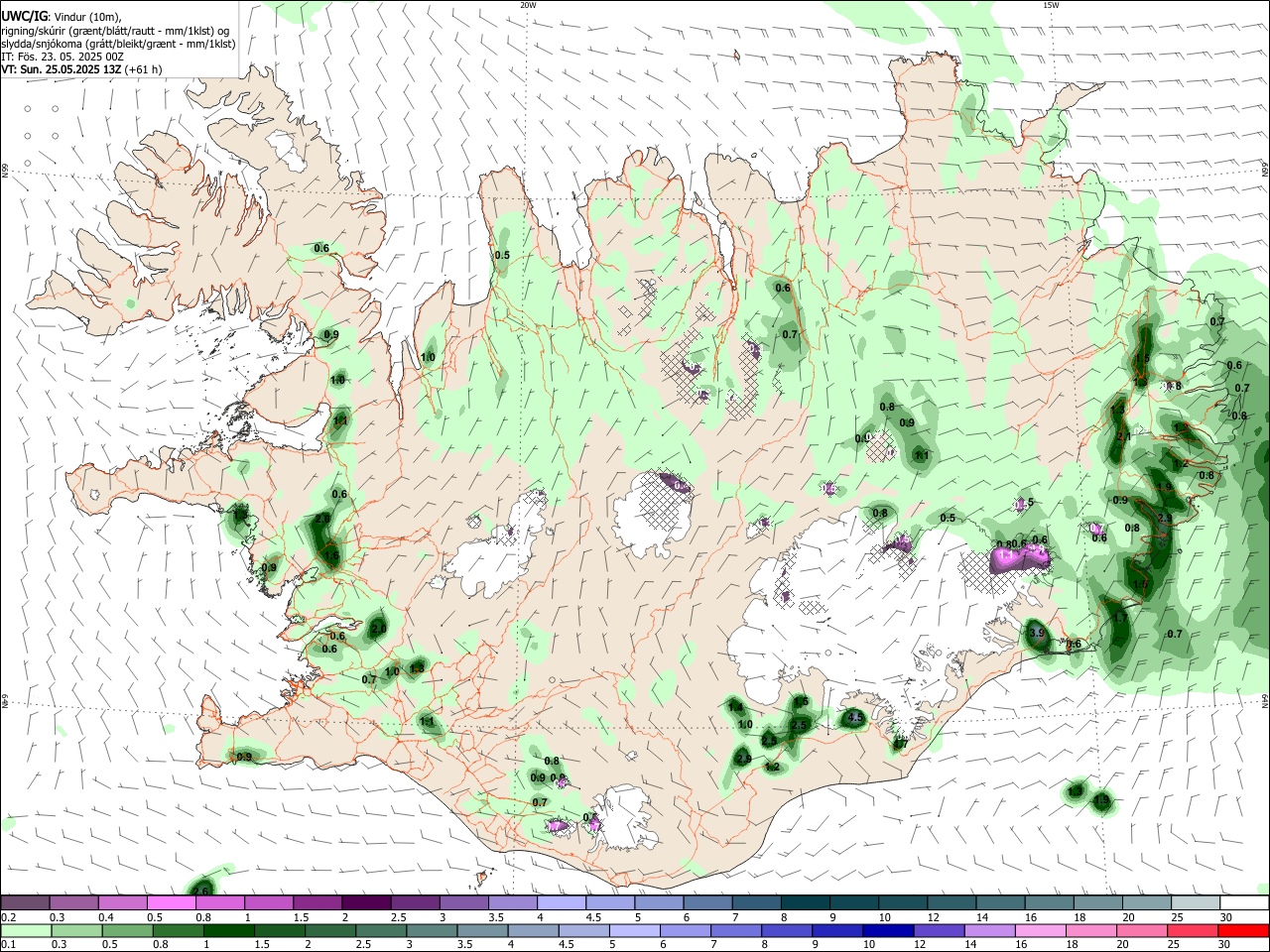Select the '4.5' precipitation value on the map
Screen dimensions: 1270x952
(853, 718)
